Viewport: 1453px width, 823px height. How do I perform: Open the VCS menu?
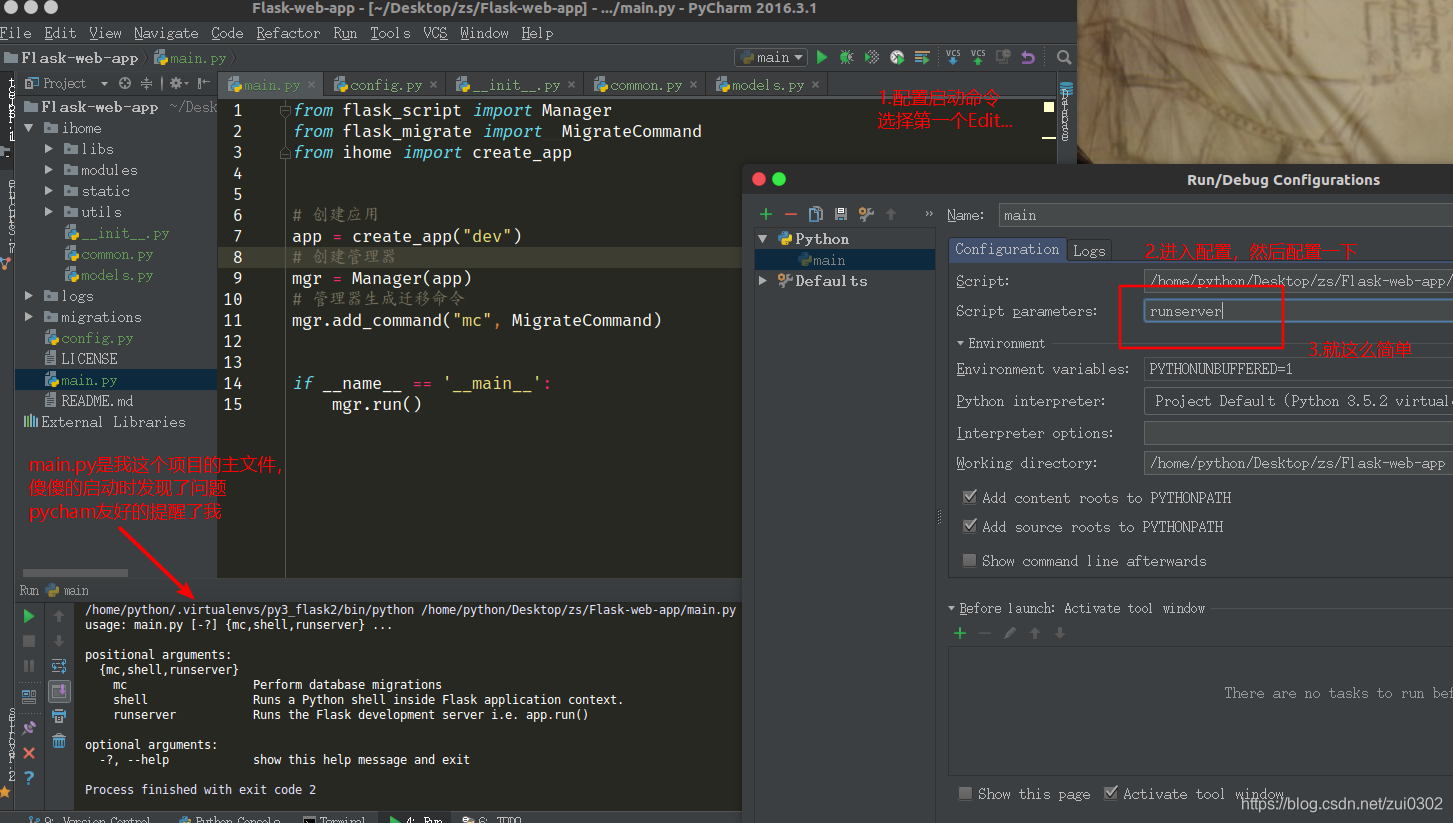click(x=435, y=33)
